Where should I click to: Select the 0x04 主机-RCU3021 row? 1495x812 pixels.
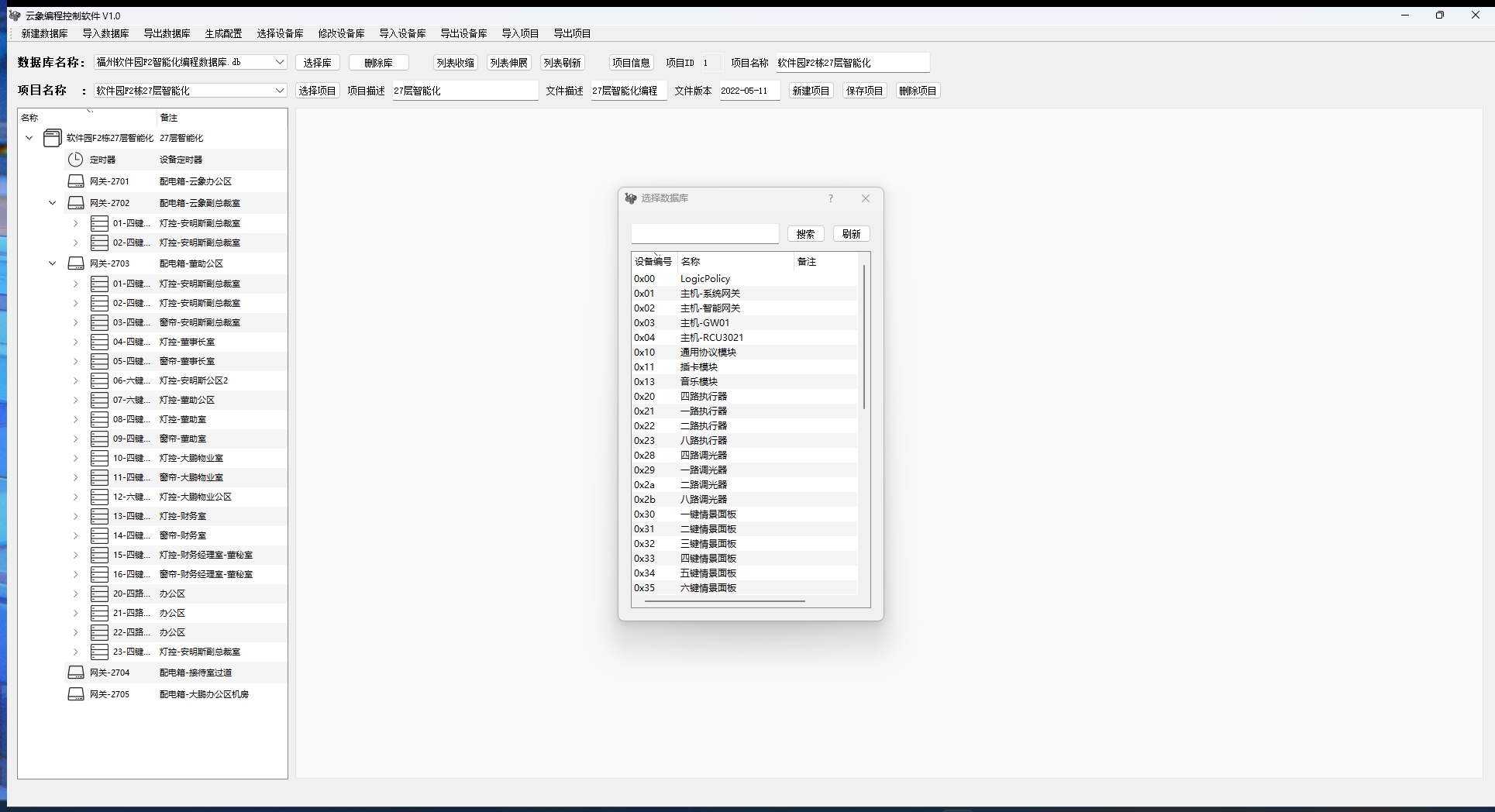pos(745,338)
